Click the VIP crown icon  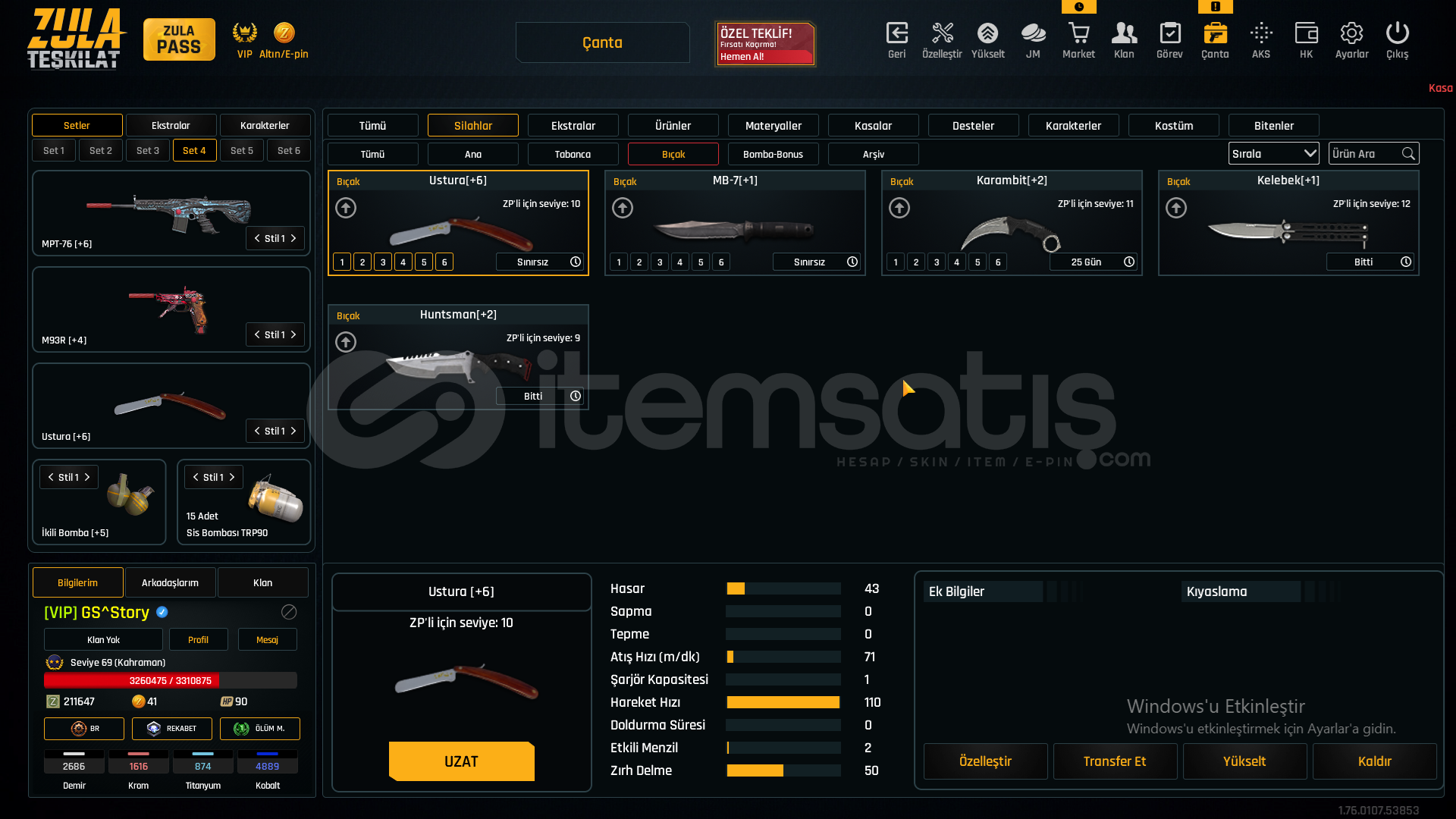(x=244, y=33)
